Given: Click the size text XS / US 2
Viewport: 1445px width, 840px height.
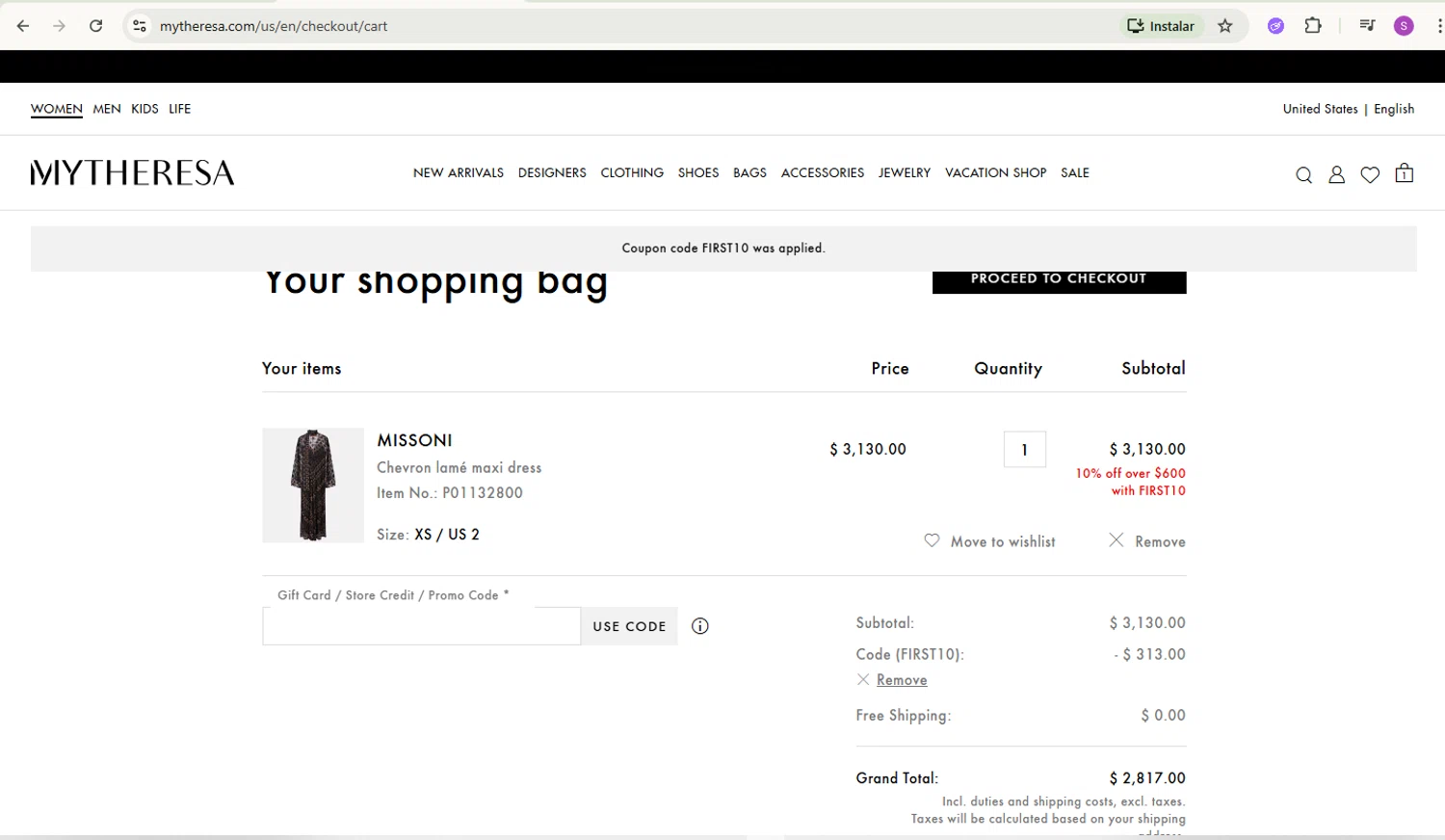Looking at the screenshot, I should coord(447,535).
